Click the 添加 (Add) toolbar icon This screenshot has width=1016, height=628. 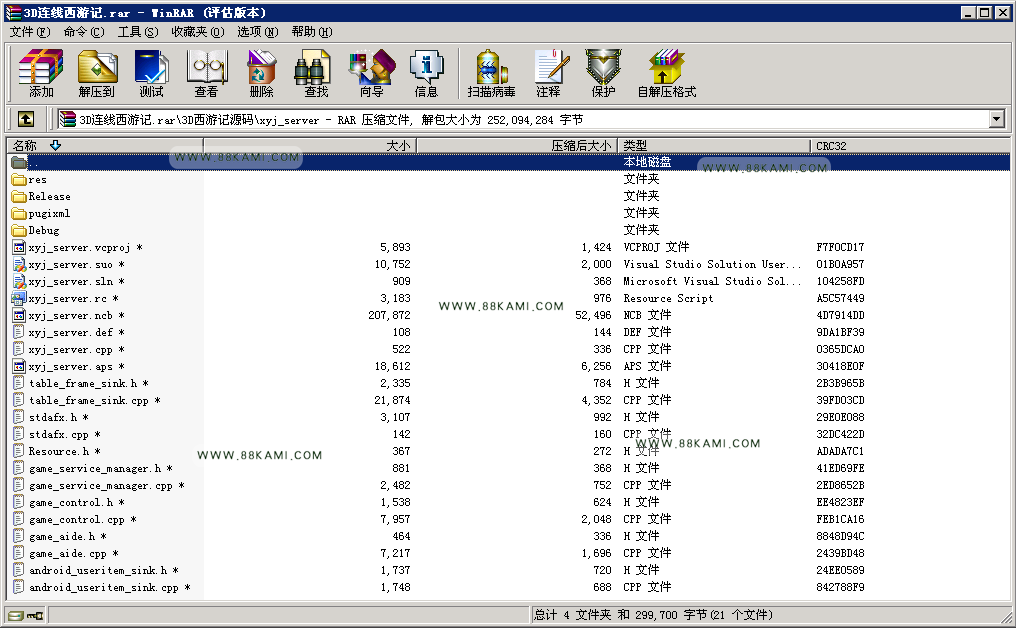(41, 73)
